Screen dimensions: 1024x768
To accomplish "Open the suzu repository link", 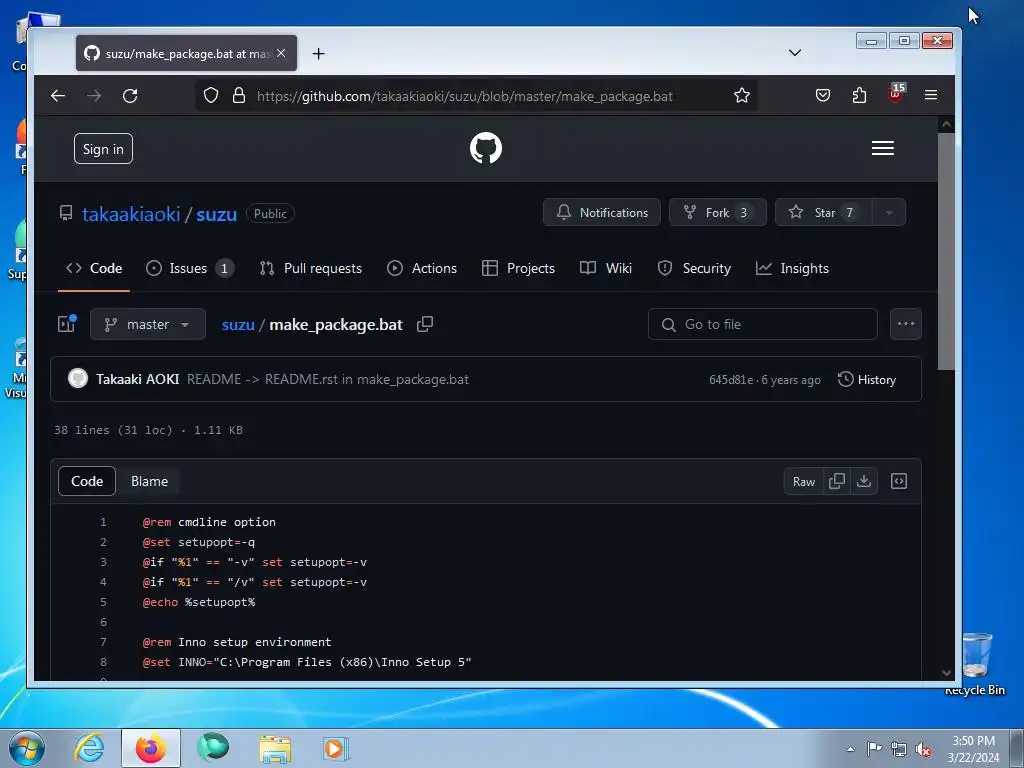I will [216, 214].
